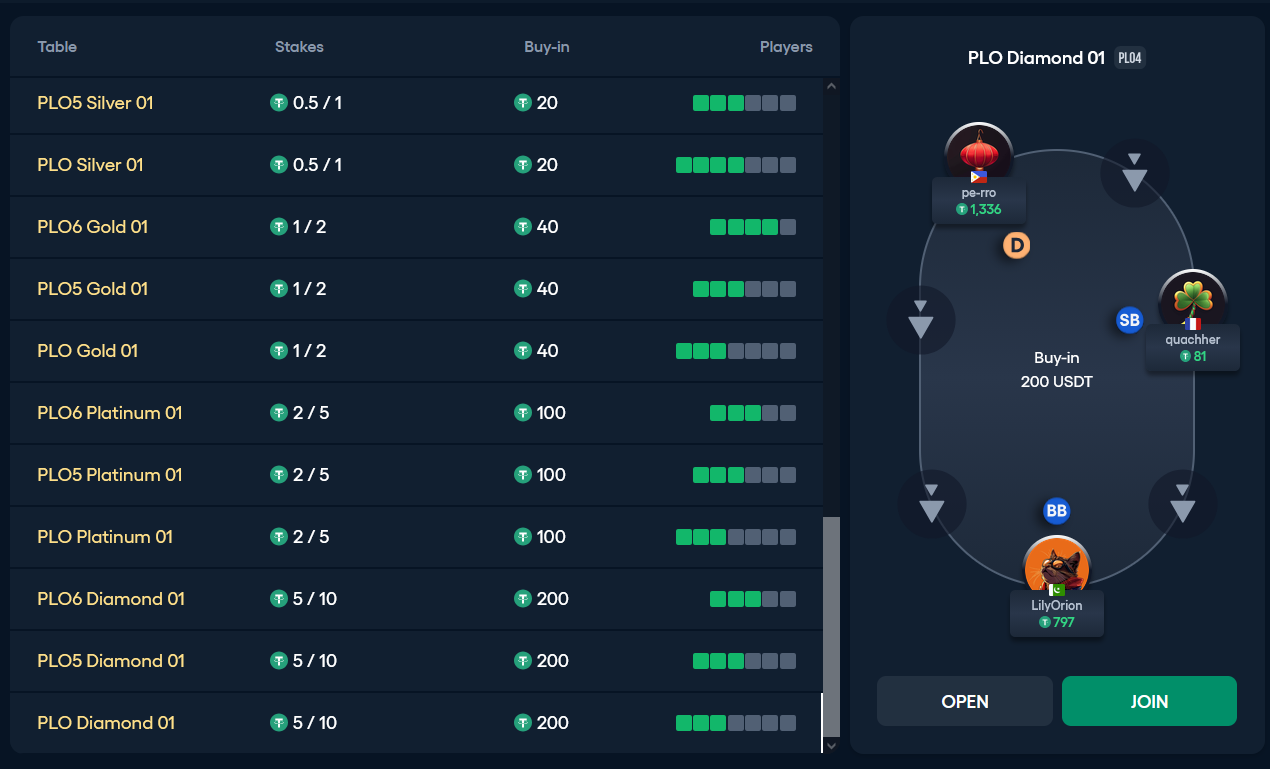Viewport: 1270px width, 769px height.
Task: Sort by the Stakes column header
Action: click(299, 47)
